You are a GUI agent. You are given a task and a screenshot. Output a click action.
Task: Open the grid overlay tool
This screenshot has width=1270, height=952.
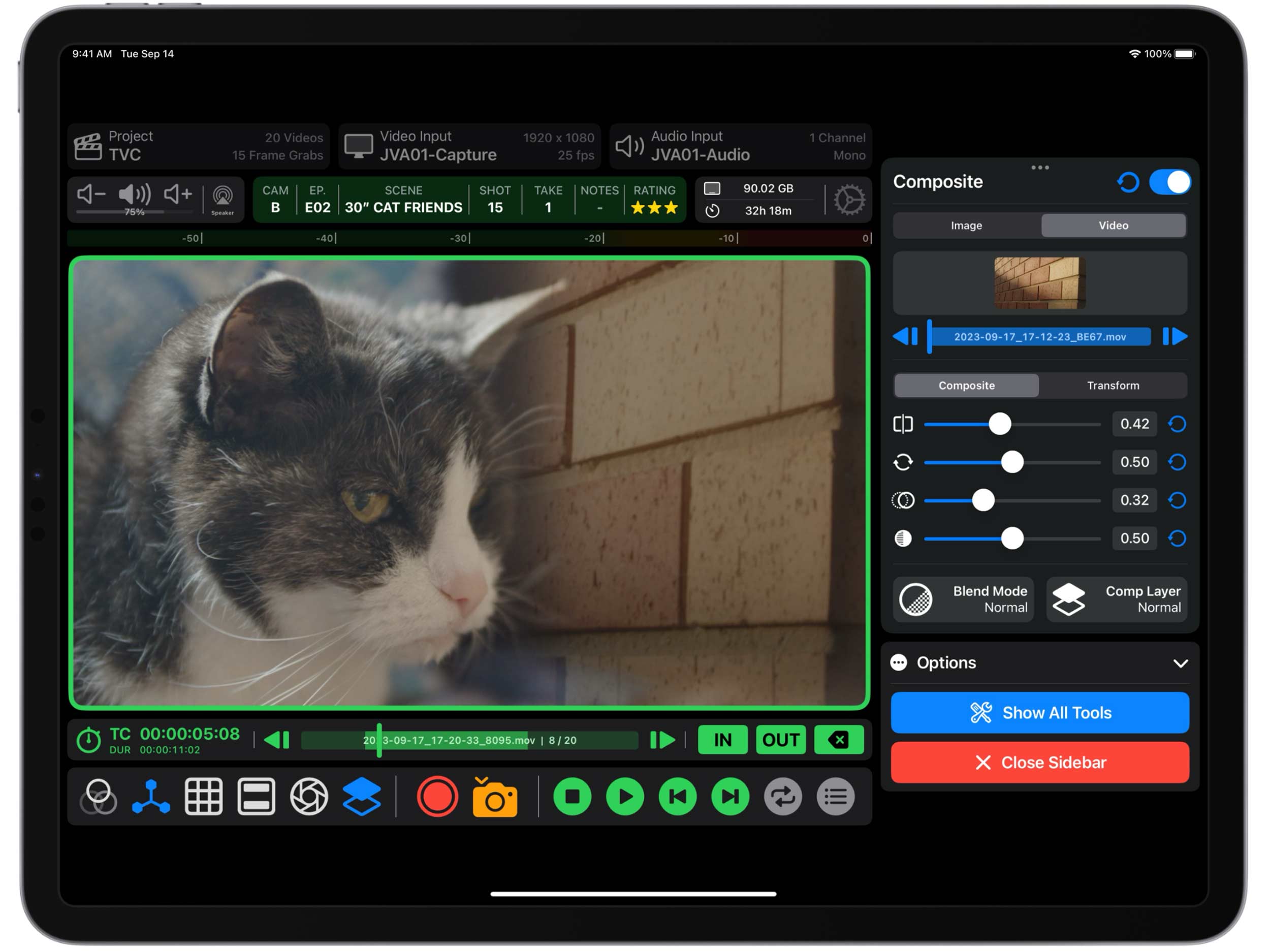[203, 797]
